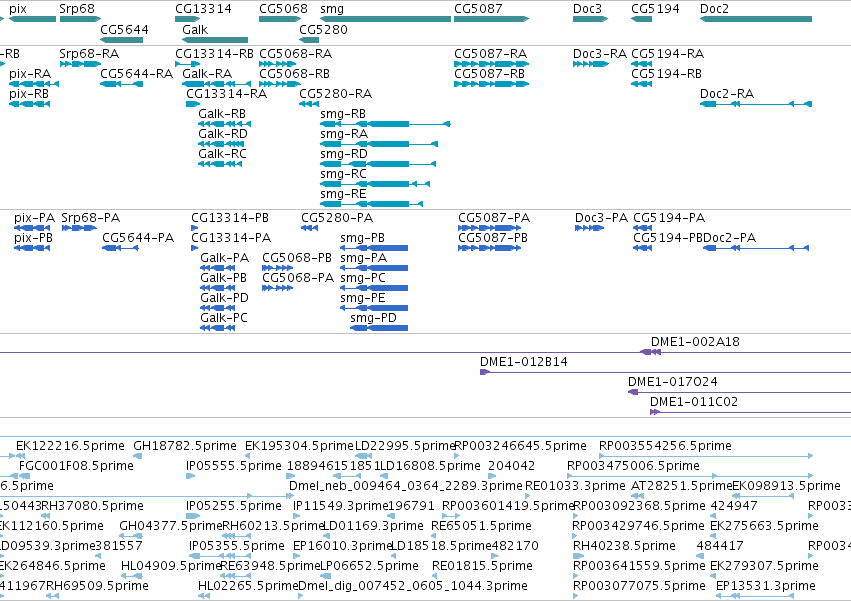Select protein smg-PD
851x601 pixels.
coord(379,328)
